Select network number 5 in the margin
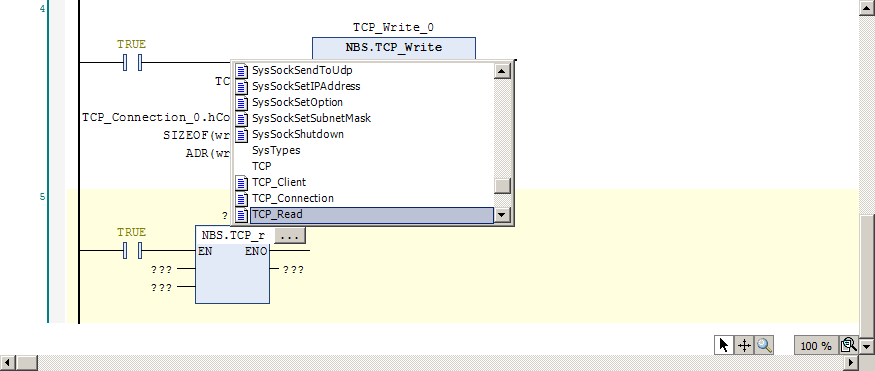The height and width of the screenshot is (371, 875). coord(42,196)
